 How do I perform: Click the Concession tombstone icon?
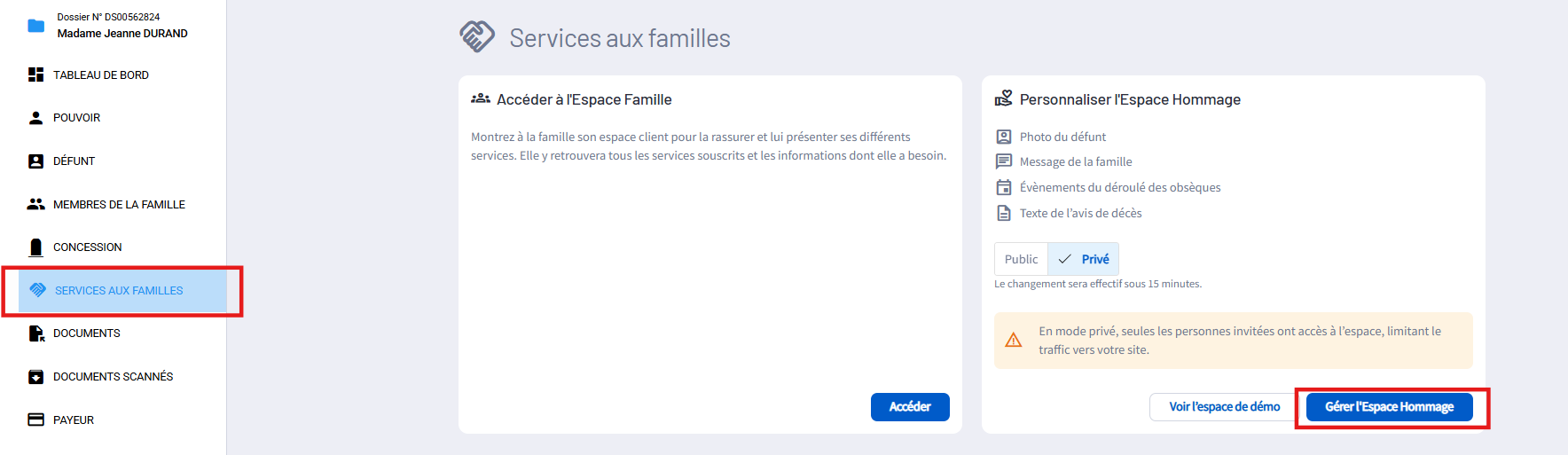click(35, 247)
